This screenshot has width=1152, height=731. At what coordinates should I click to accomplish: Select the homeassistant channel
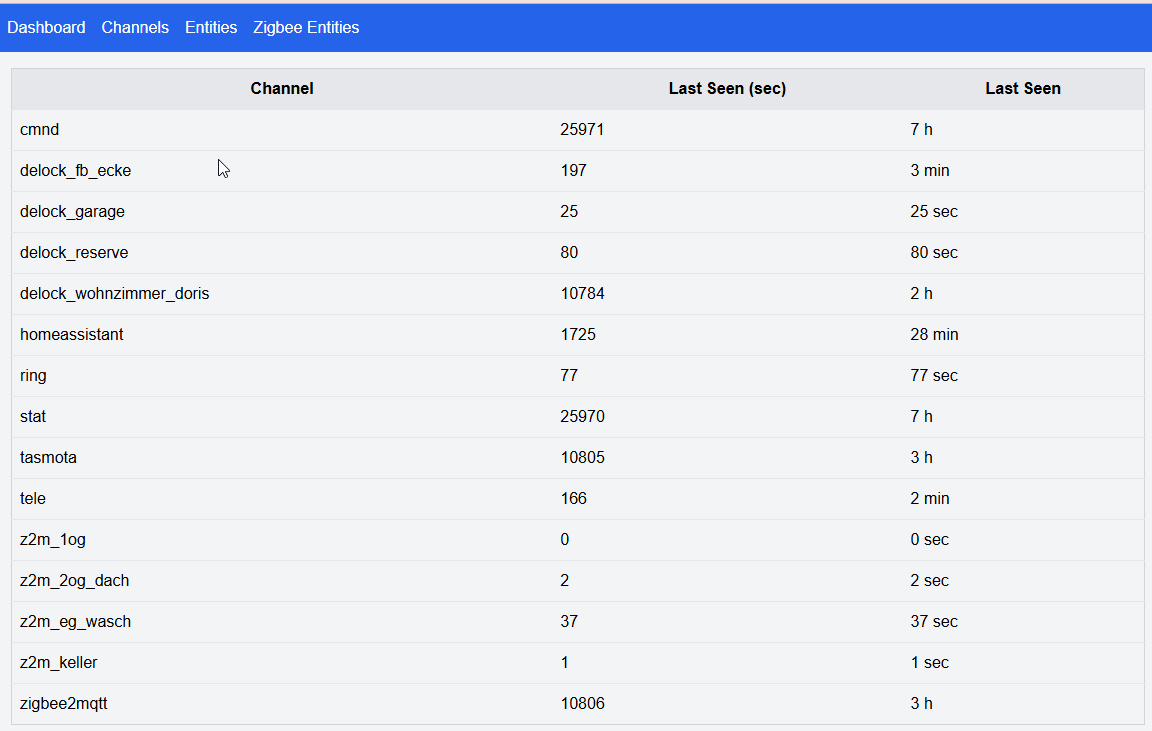[72, 335]
